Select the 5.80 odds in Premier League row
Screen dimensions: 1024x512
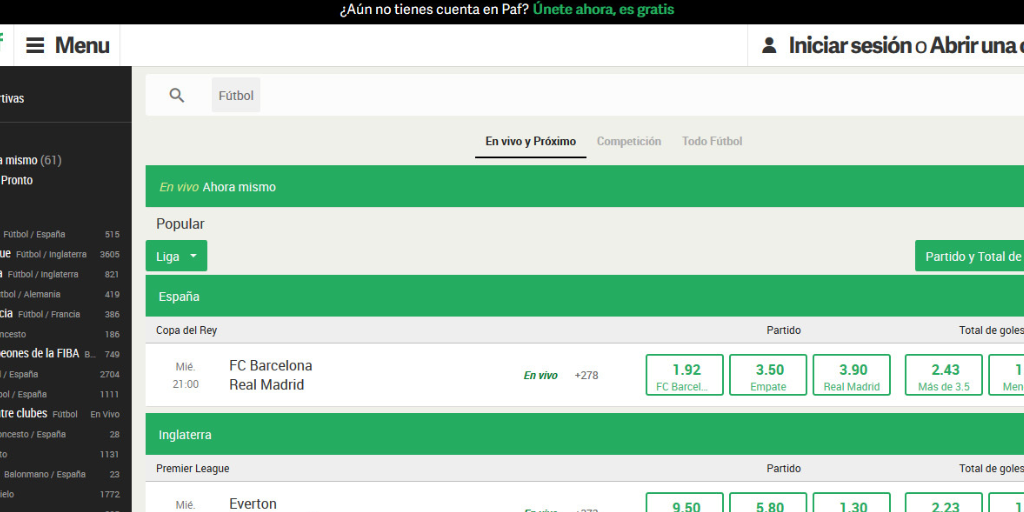click(x=768, y=503)
